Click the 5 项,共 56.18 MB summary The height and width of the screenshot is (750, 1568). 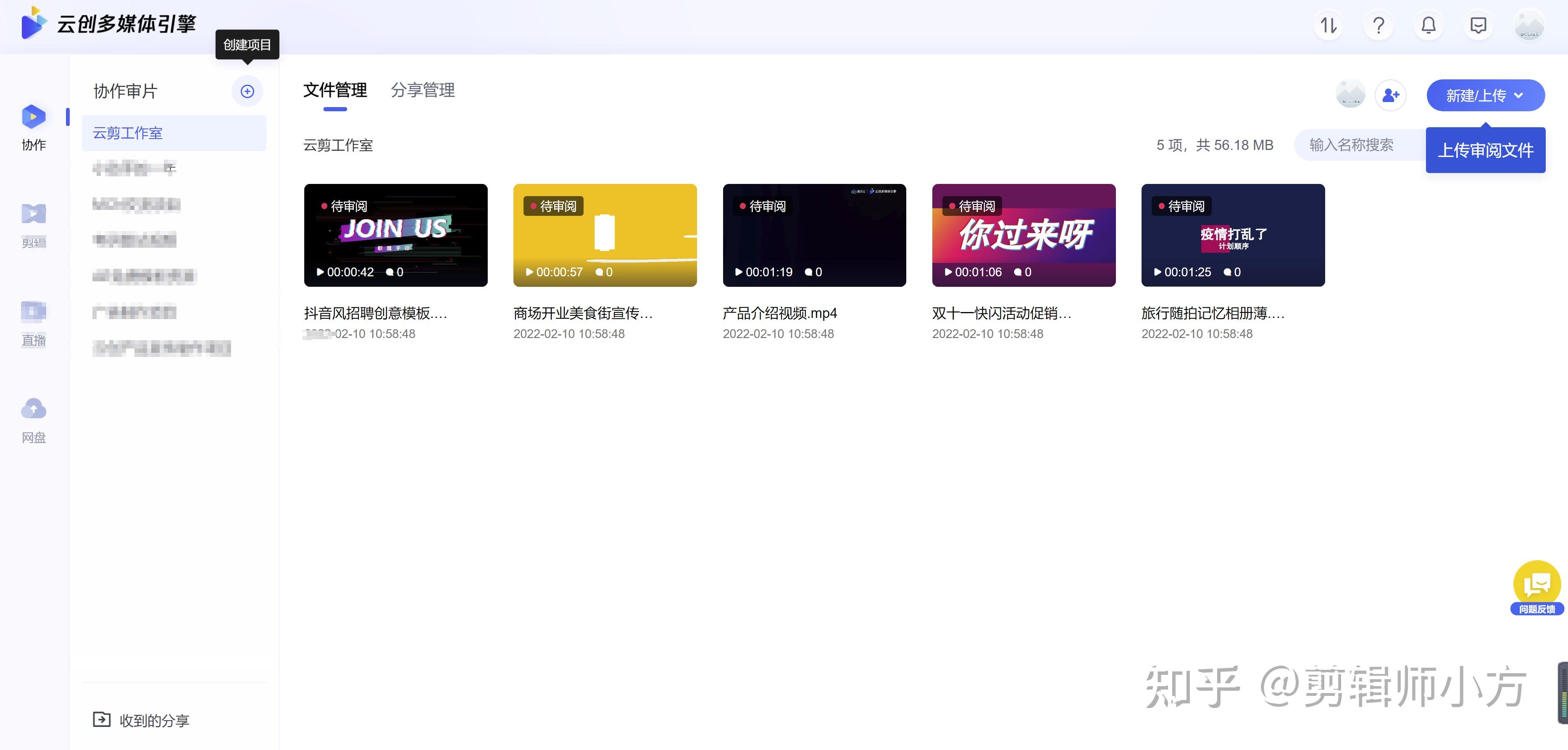1215,145
